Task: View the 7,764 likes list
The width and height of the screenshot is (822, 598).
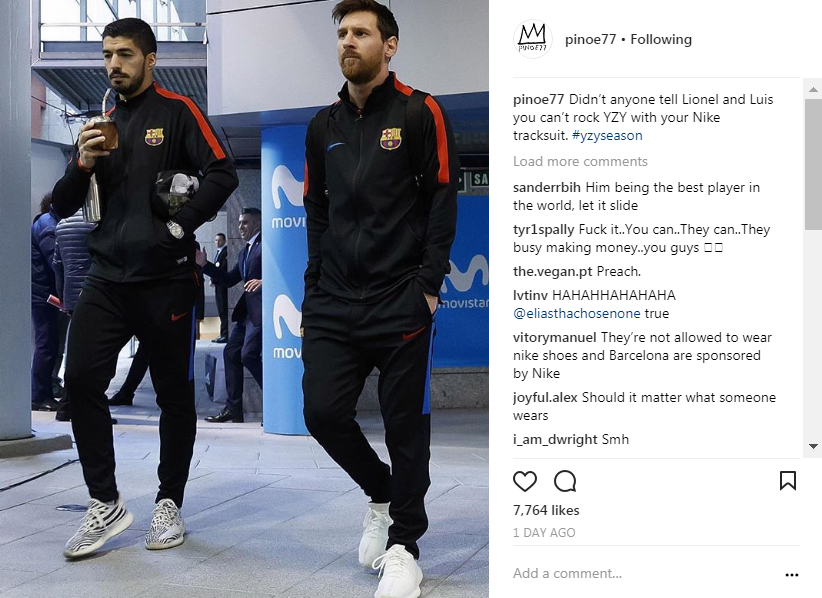Action: (x=546, y=510)
